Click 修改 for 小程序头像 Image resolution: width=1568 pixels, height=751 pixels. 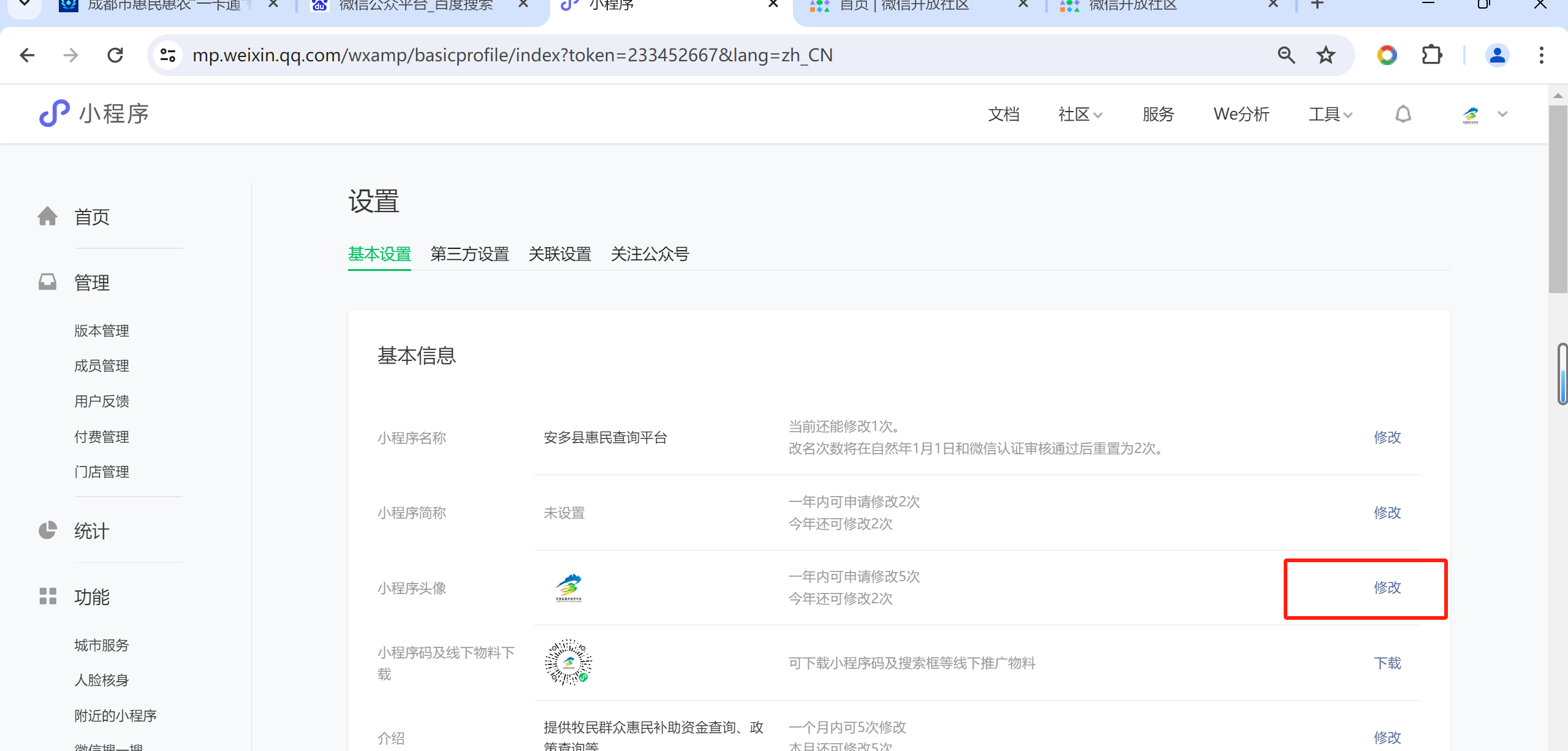1387,587
